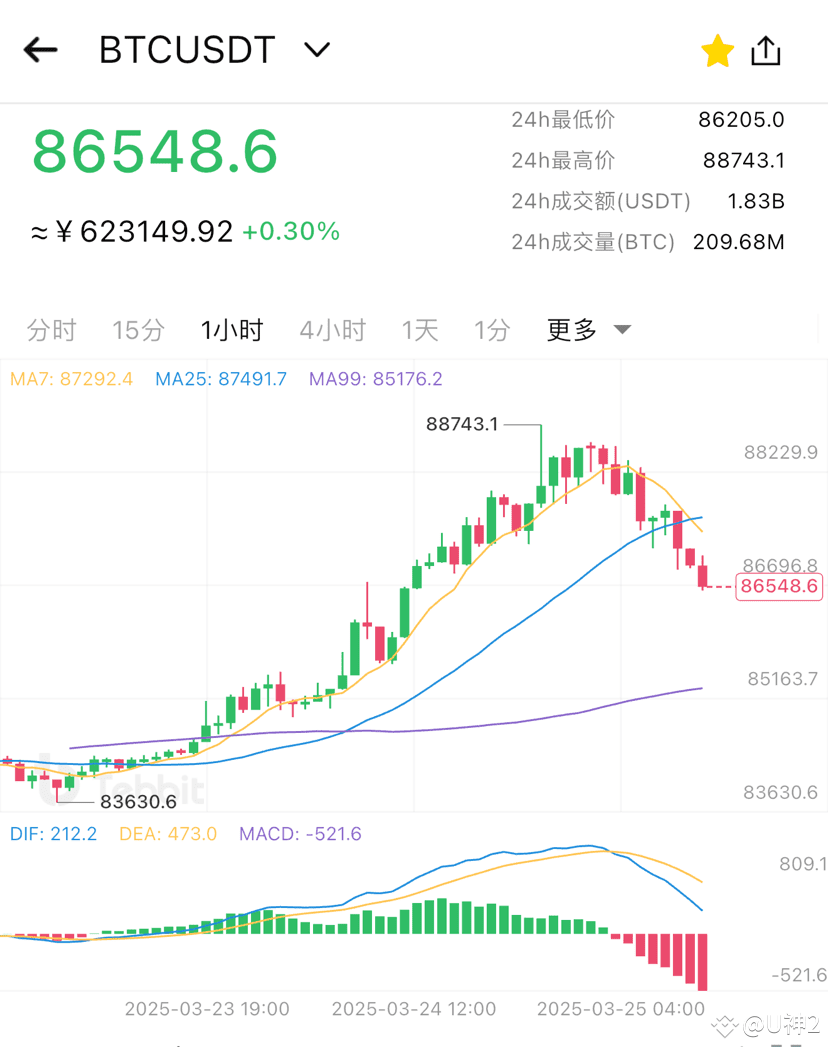The height and width of the screenshot is (1047, 828).
Task: Select the 1小时 timeframe tab
Action: [x=232, y=329]
